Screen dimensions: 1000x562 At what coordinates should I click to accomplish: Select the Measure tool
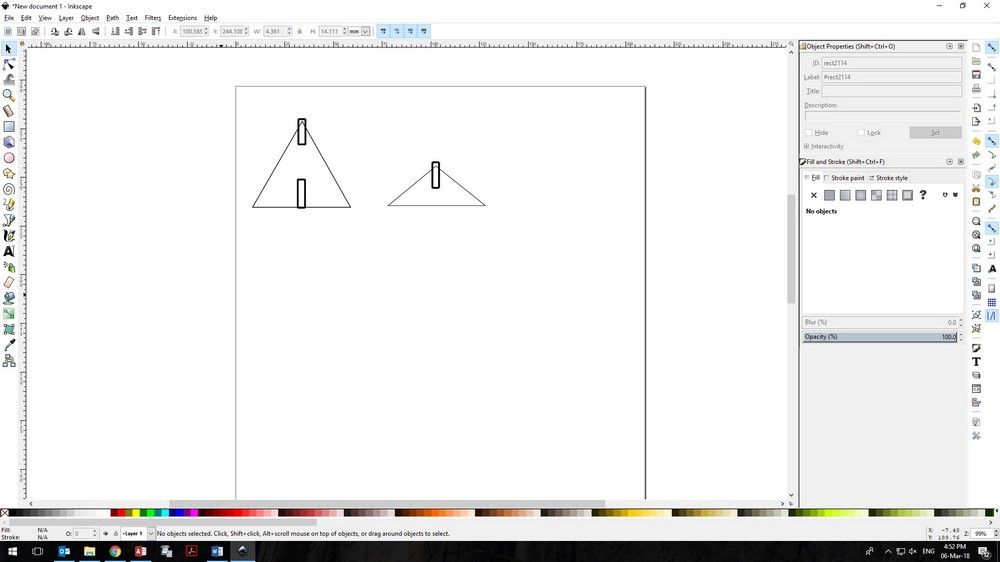(9, 111)
